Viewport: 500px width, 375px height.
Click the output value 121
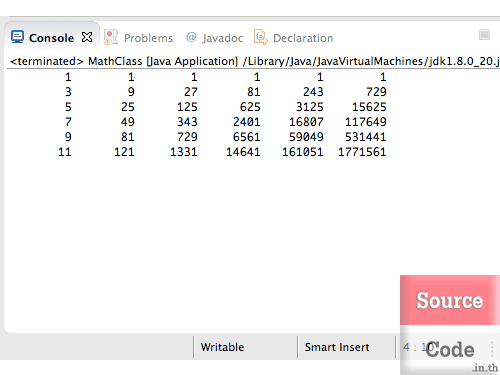coord(124,152)
